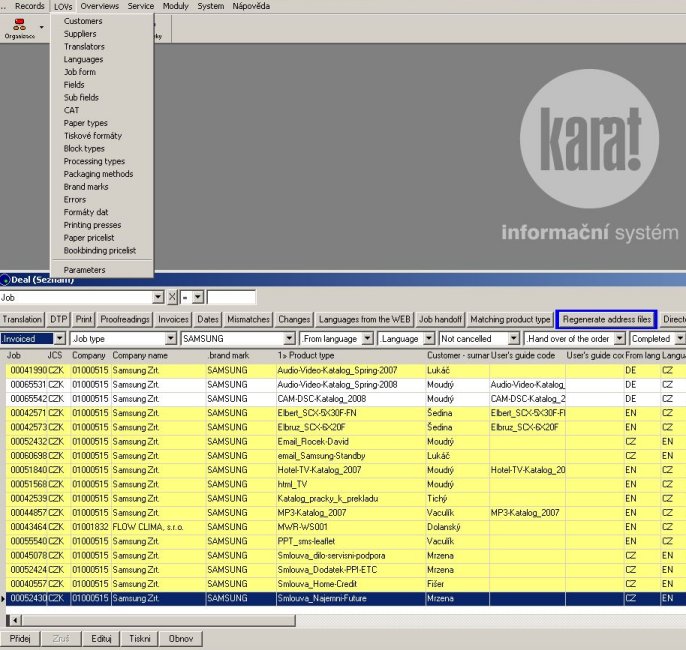Viewport: 686px width, 650px height.
Task: Click the Print button
Action: pyautogui.click(x=84, y=319)
